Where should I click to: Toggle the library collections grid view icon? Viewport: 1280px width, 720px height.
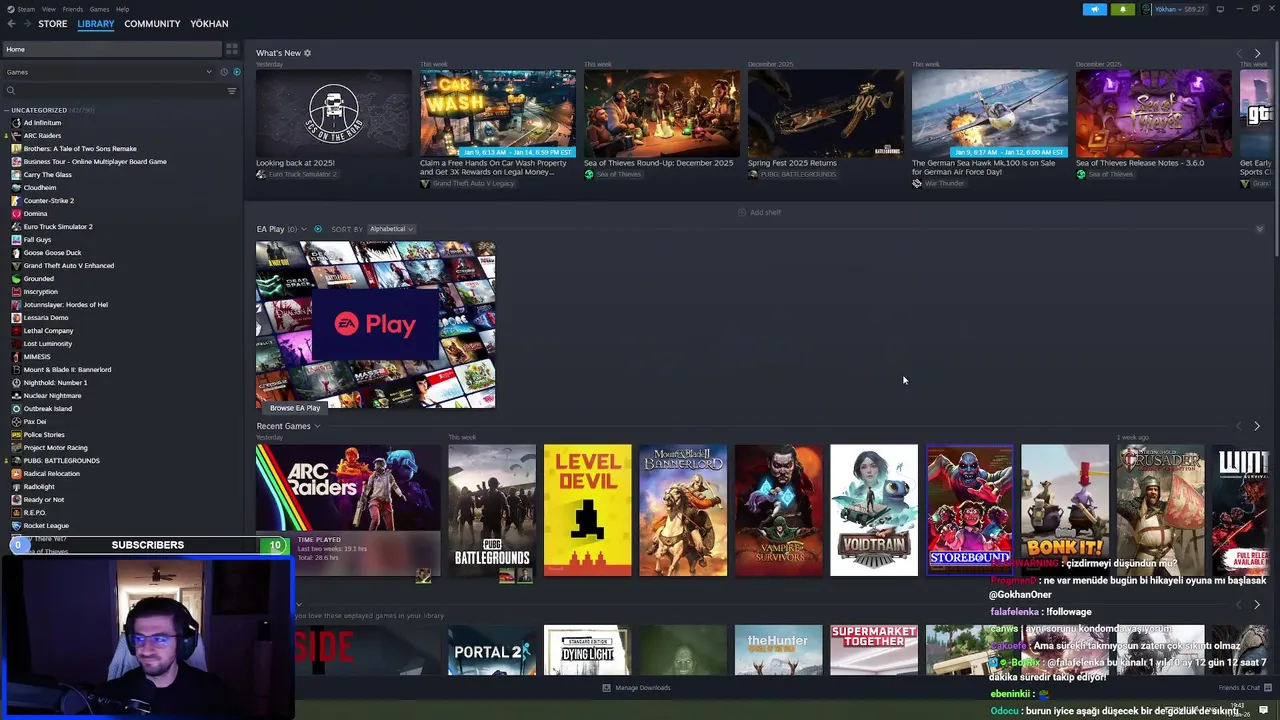(232, 49)
